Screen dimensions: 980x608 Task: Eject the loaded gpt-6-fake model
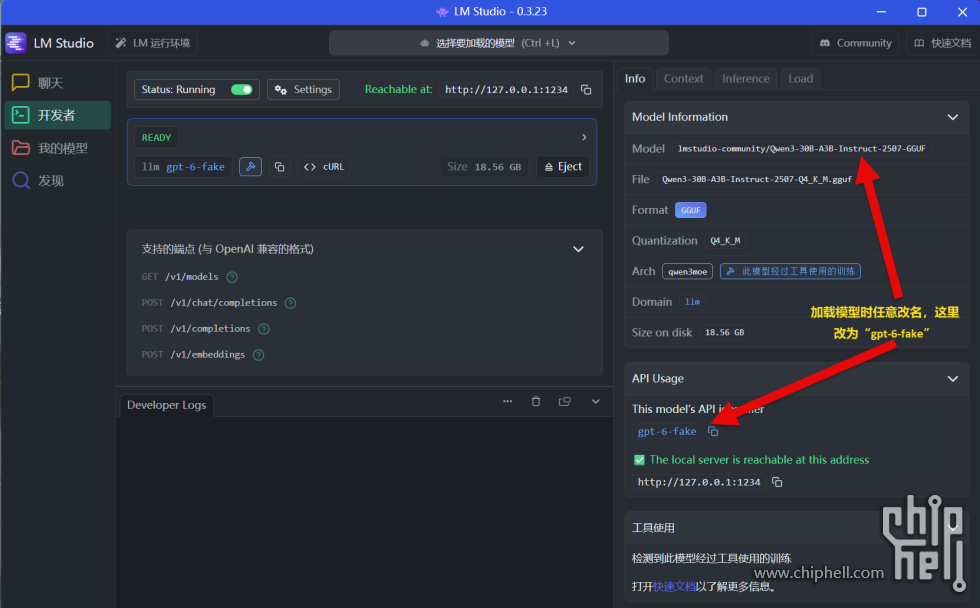tap(563, 167)
